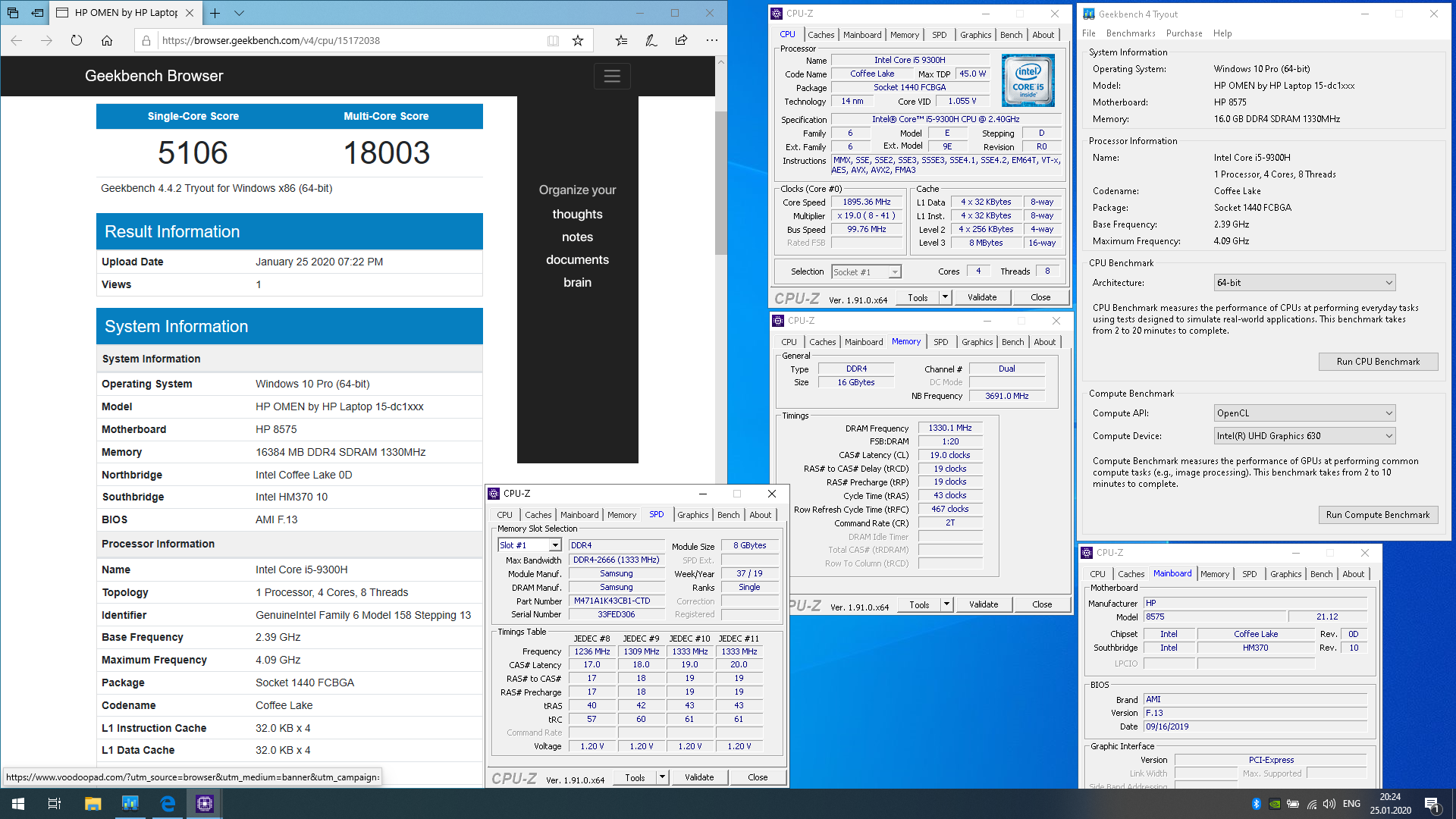
Task: Open Compute Device dropdown
Action: 1304,436
